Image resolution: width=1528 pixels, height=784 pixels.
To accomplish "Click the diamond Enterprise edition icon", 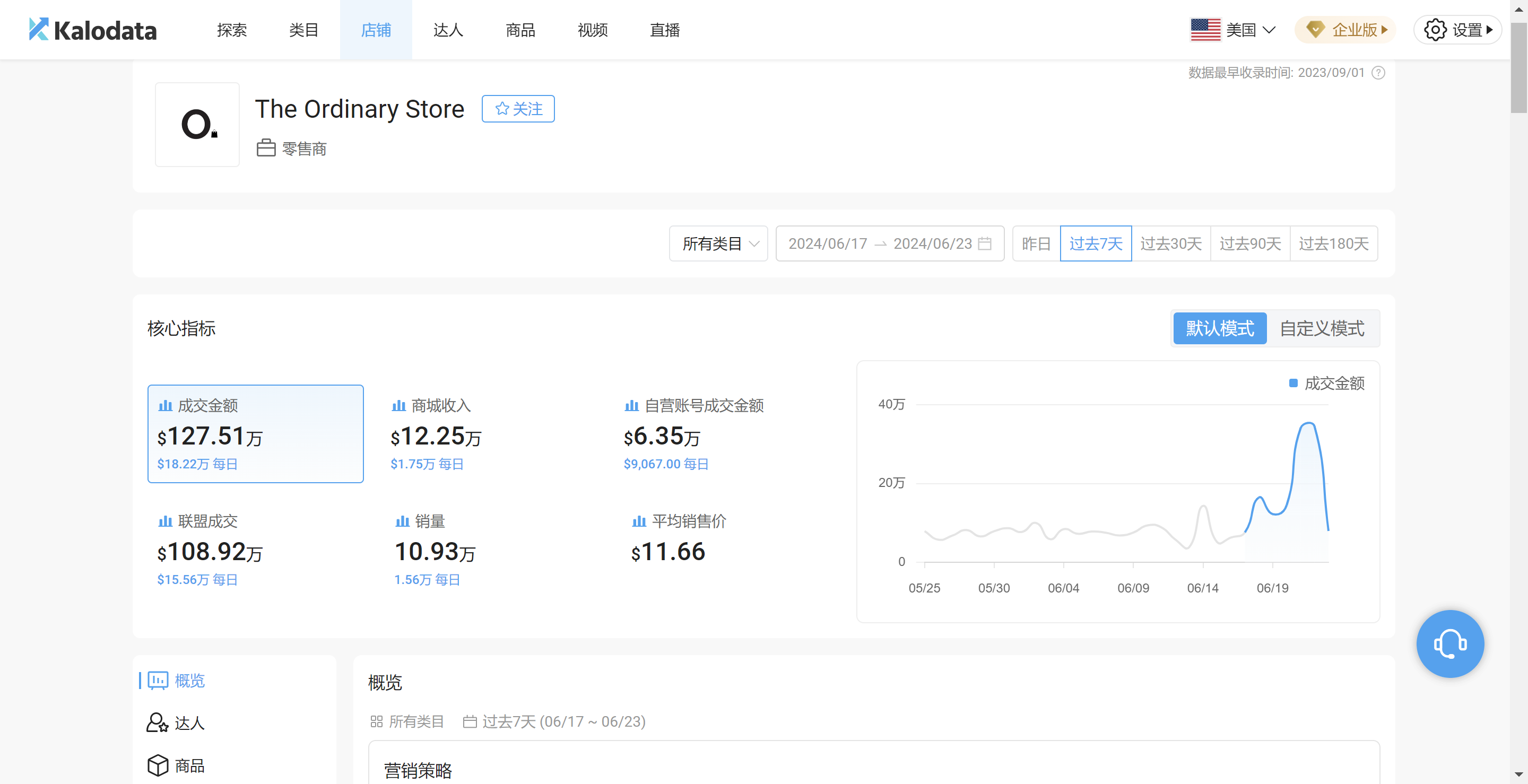I will pyautogui.click(x=1315, y=30).
